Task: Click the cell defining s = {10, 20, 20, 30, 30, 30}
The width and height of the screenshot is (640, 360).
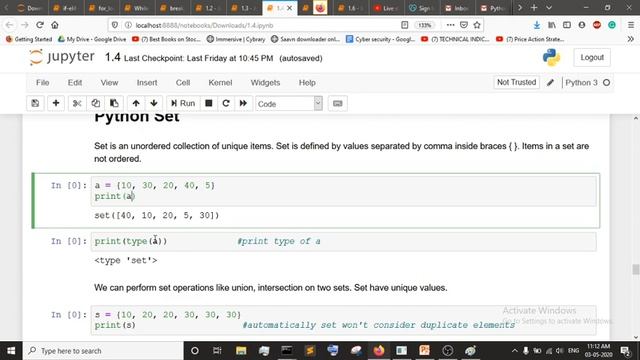Action: (343, 320)
